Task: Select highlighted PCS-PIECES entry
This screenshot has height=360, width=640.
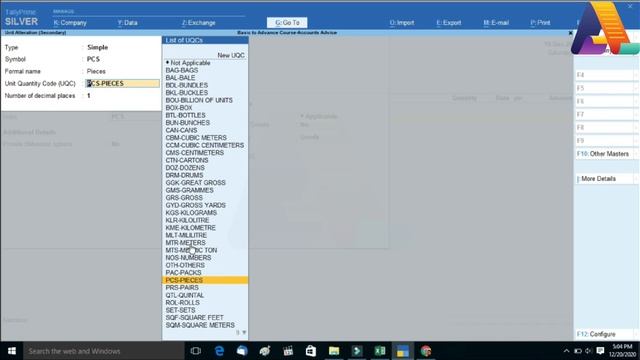Action: click(x=205, y=280)
